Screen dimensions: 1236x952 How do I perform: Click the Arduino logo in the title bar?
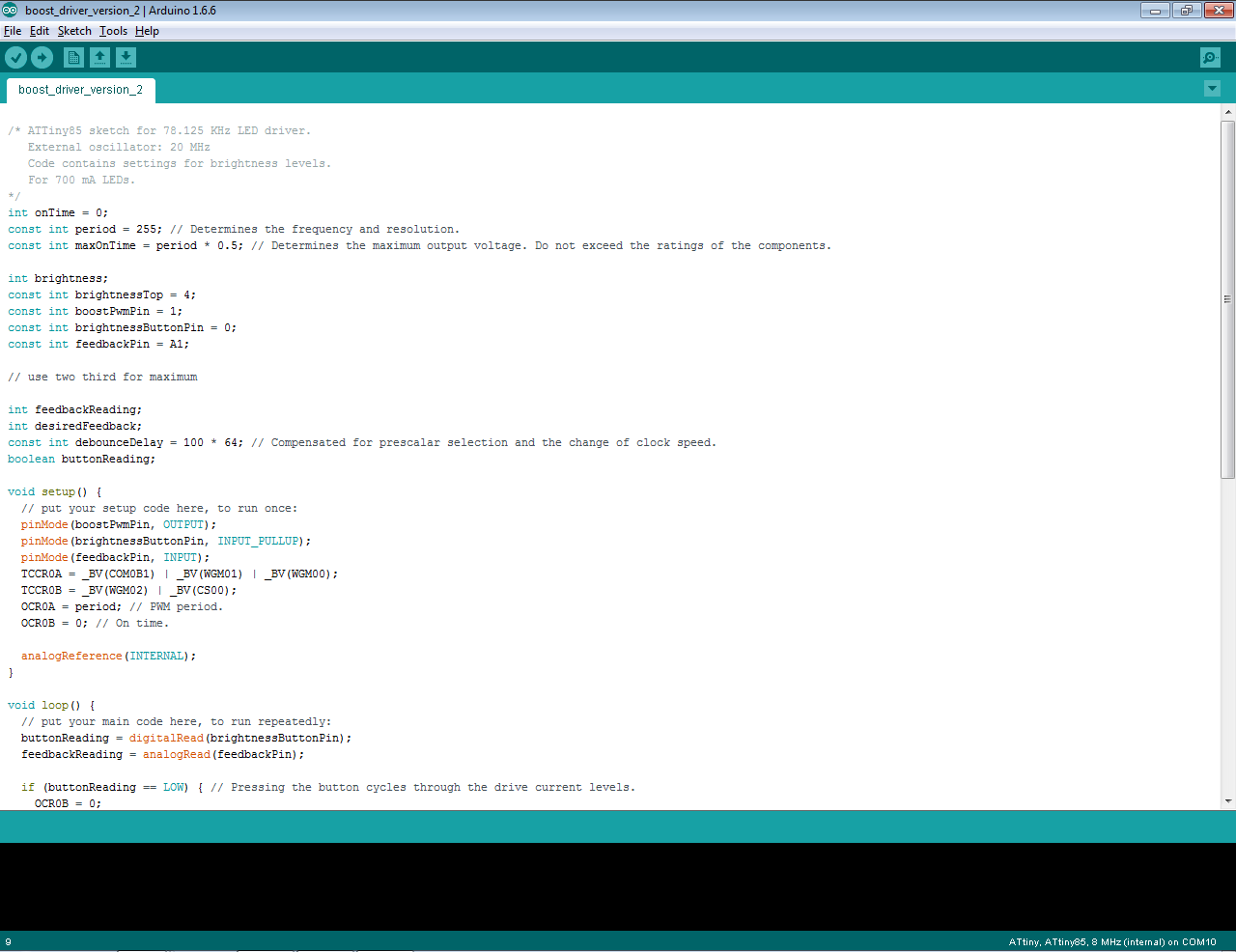(x=10, y=11)
